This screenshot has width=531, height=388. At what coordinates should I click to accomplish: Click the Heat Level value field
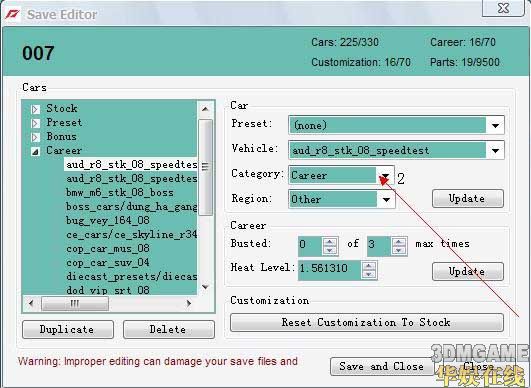coord(330,270)
